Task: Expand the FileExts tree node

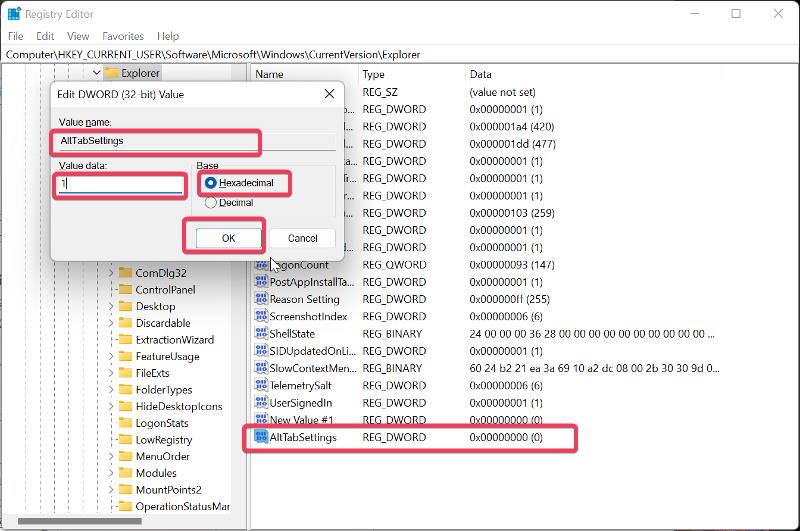Action: [111, 373]
